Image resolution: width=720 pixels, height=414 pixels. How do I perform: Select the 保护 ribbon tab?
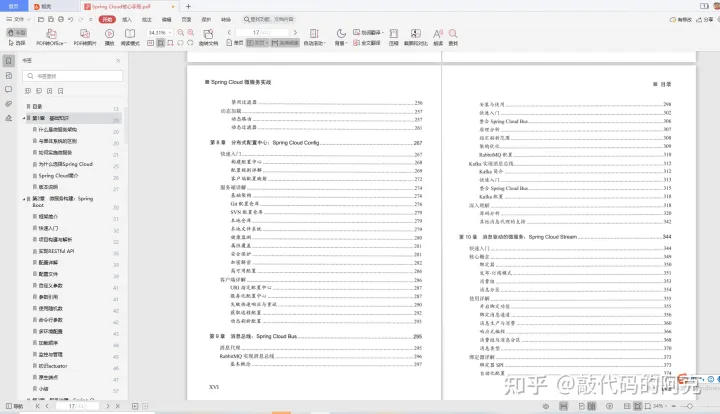[x=206, y=19]
